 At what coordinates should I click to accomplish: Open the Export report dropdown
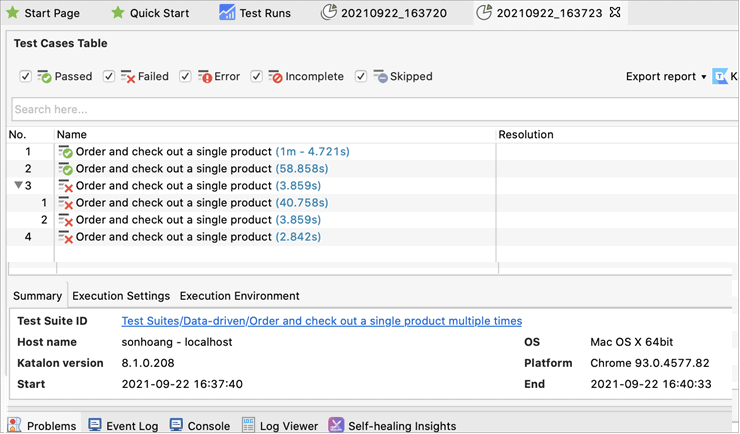tap(666, 76)
